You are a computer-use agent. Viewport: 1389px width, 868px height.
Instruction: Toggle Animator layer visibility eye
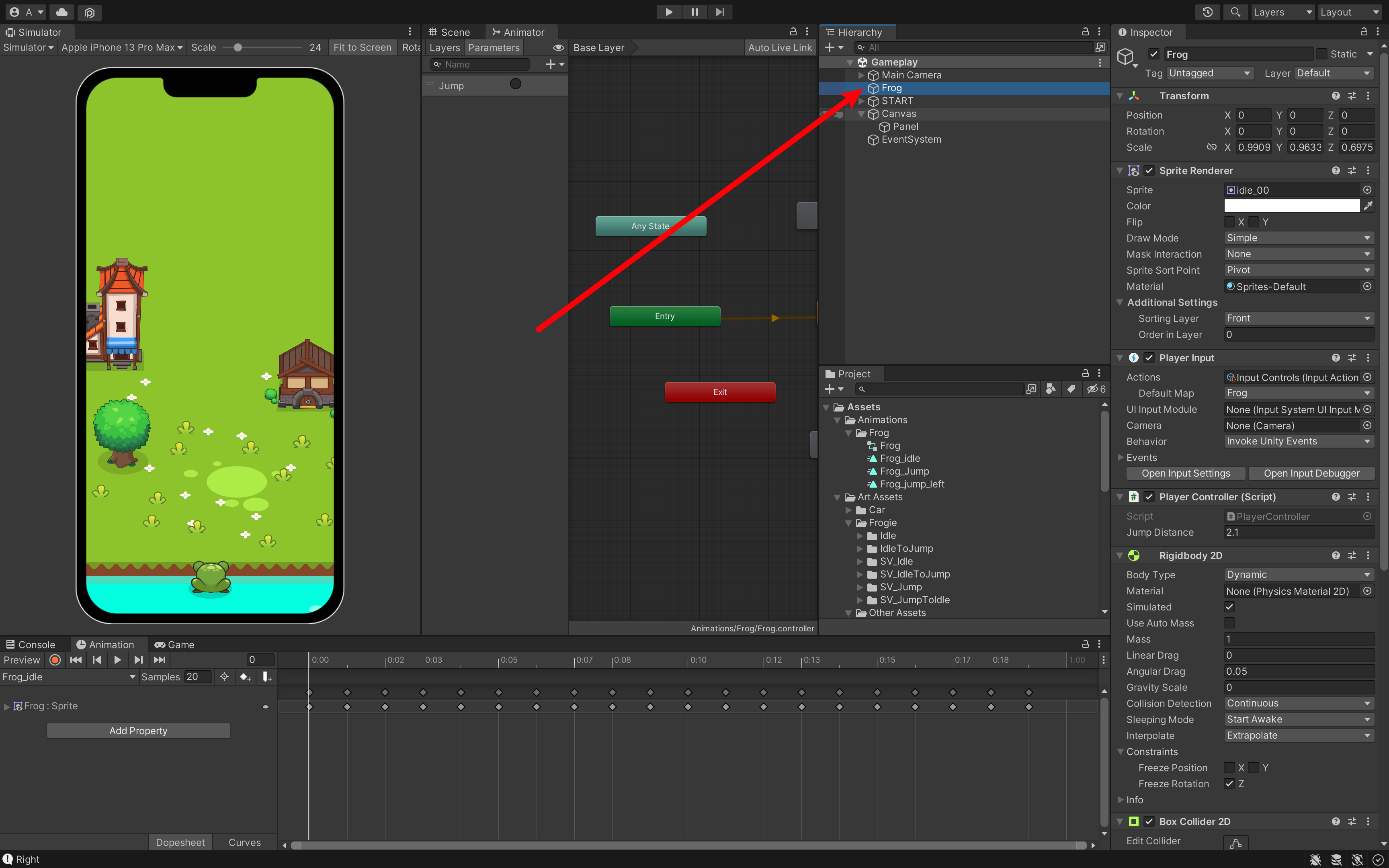point(558,48)
